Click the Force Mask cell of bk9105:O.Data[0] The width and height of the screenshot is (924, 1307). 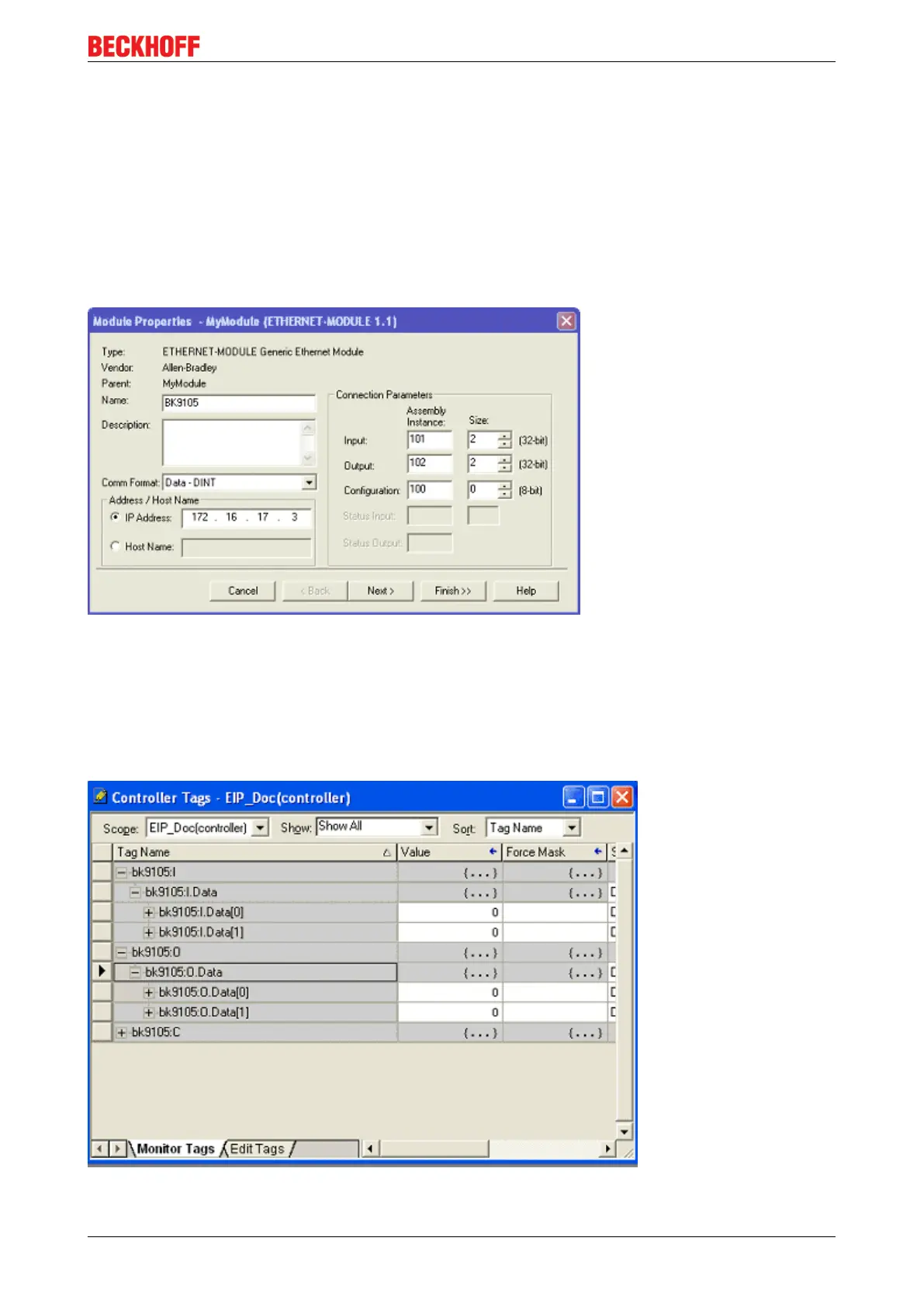(555, 993)
